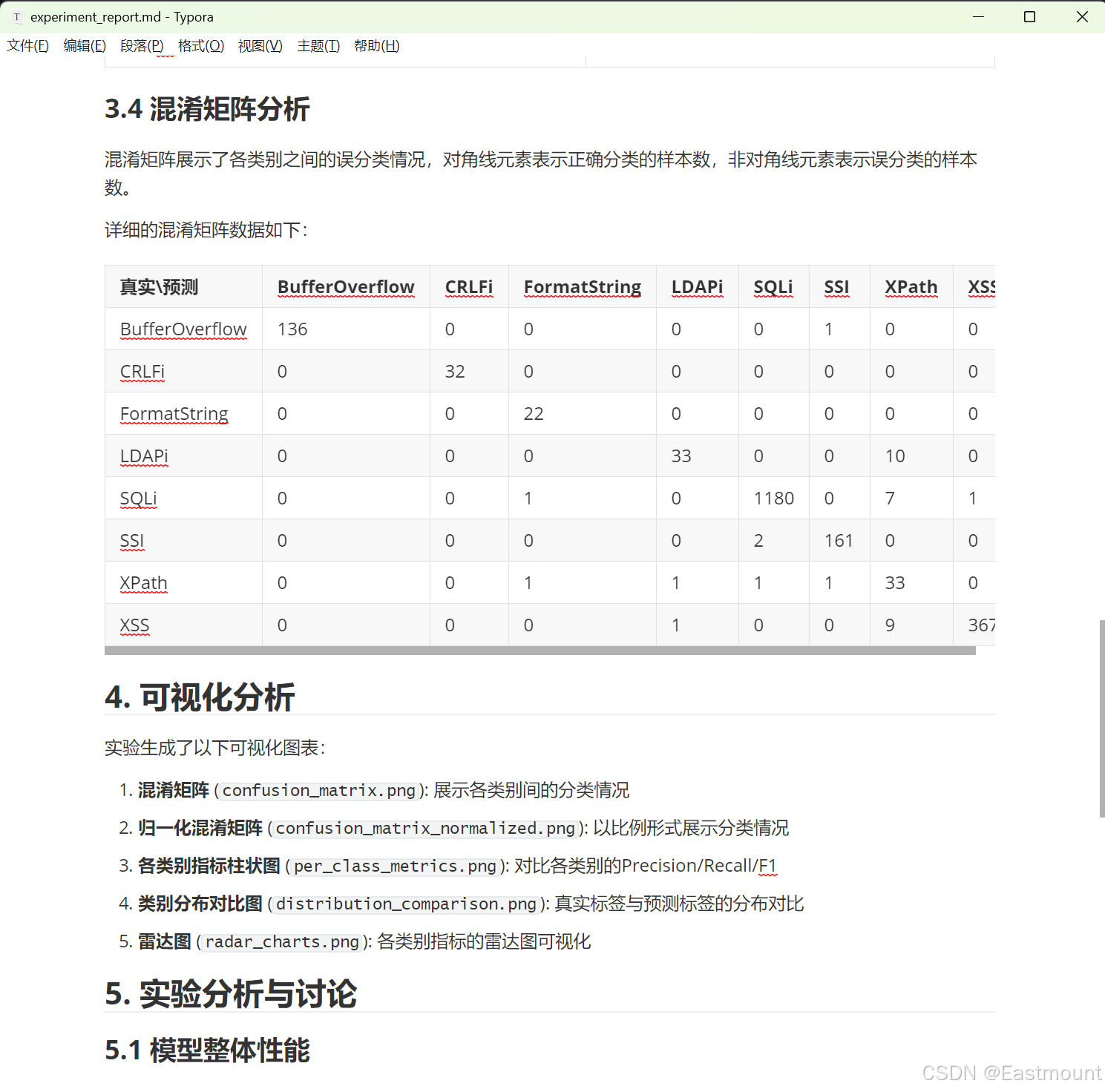Click the XPath column header

[911, 286]
